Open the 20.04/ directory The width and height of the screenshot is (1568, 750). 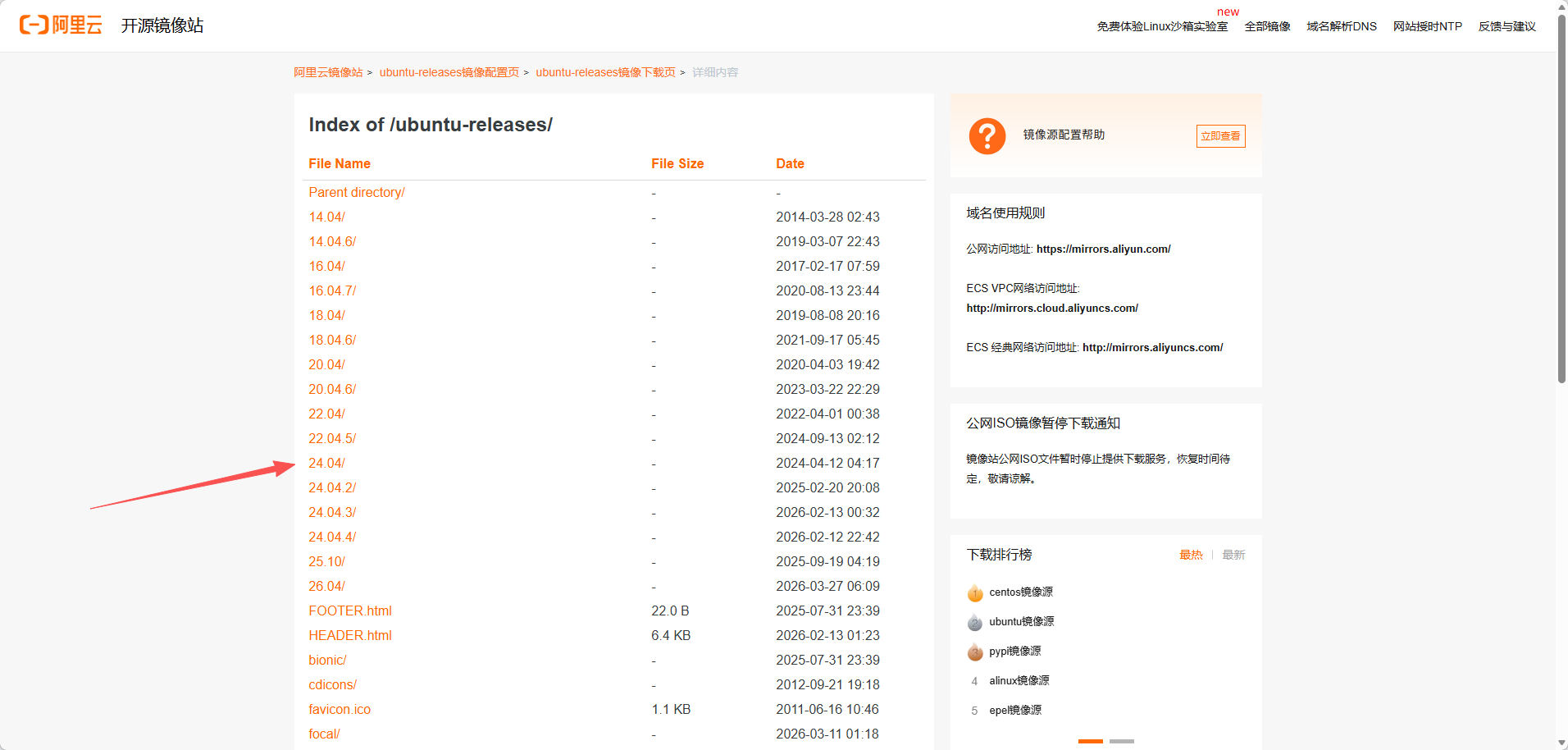[326, 364]
